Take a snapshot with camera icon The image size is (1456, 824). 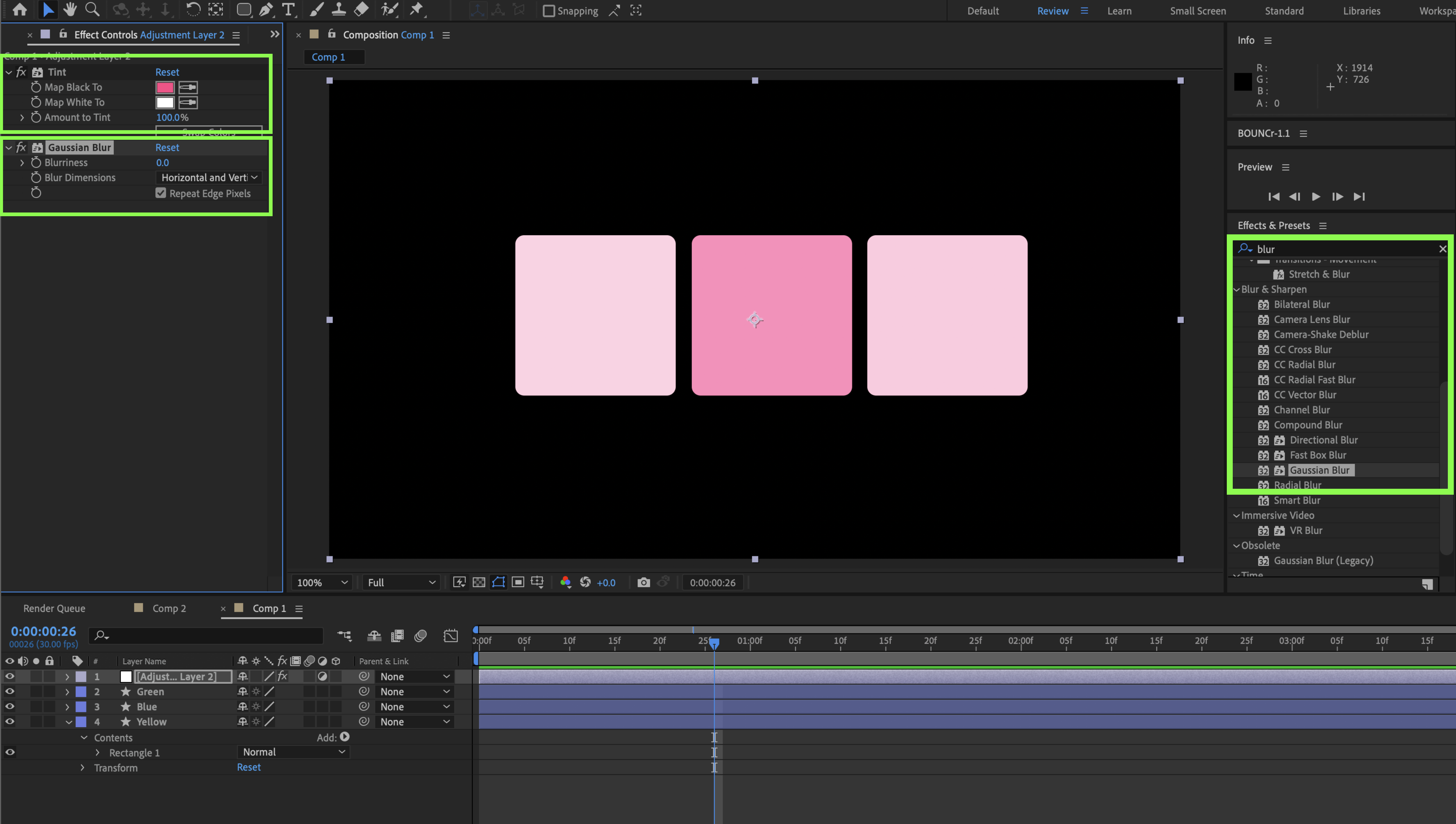coord(643,582)
